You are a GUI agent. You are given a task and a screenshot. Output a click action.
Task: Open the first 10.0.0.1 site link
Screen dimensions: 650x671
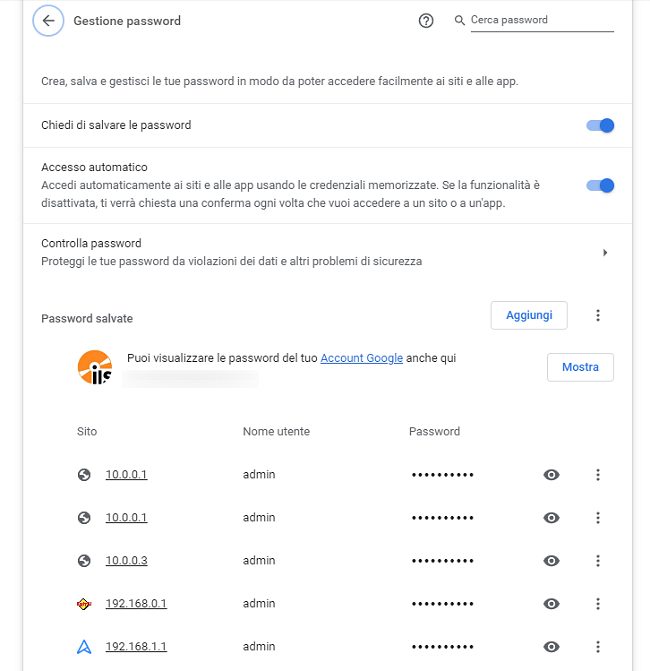pos(126,475)
